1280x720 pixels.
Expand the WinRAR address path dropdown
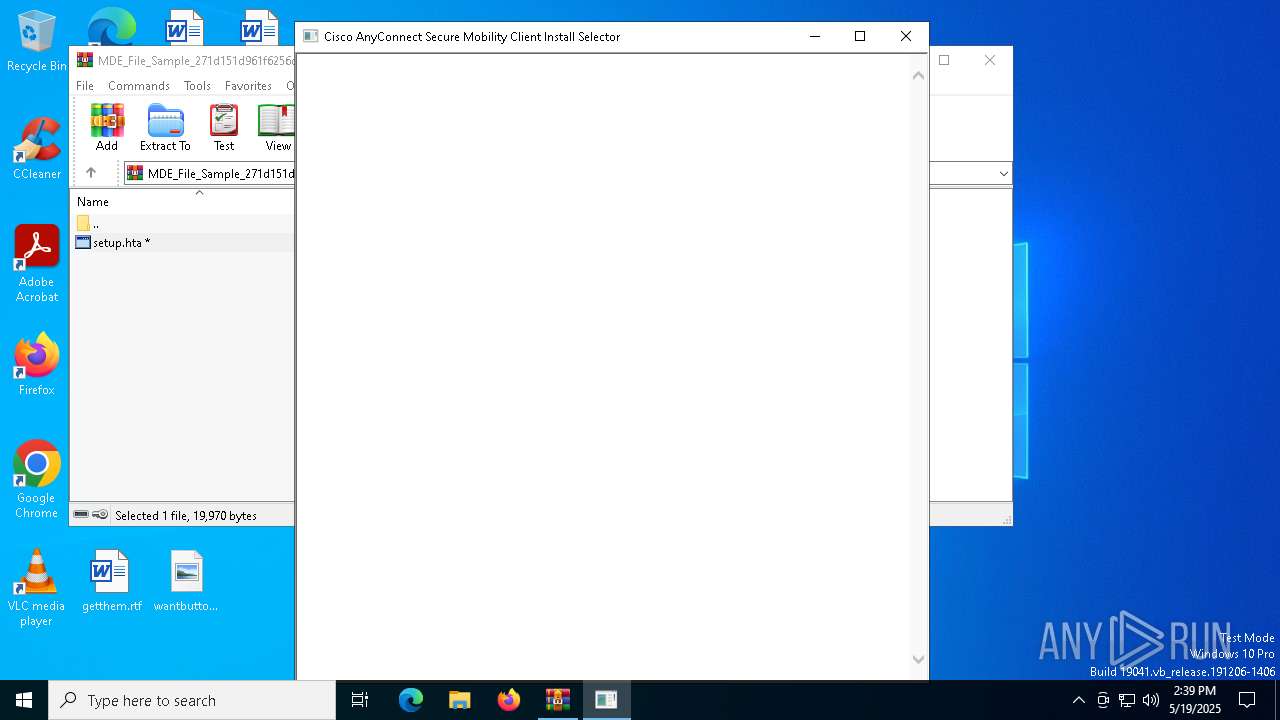click(x=1003, y=174)
